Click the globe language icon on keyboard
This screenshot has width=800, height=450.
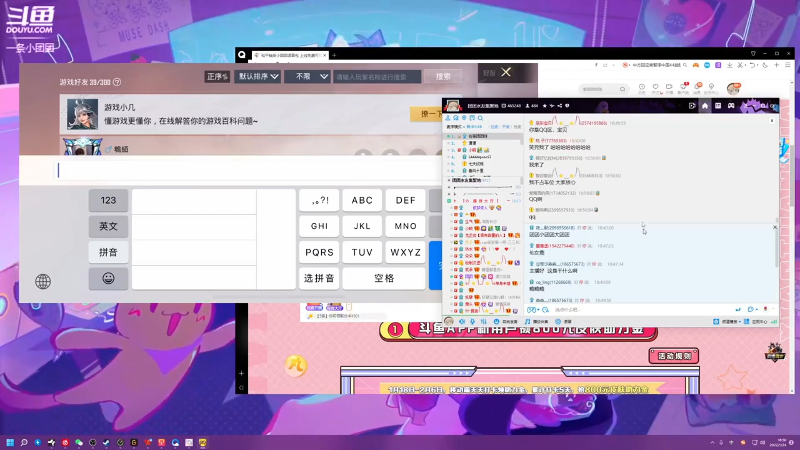(x=43, y=281)
